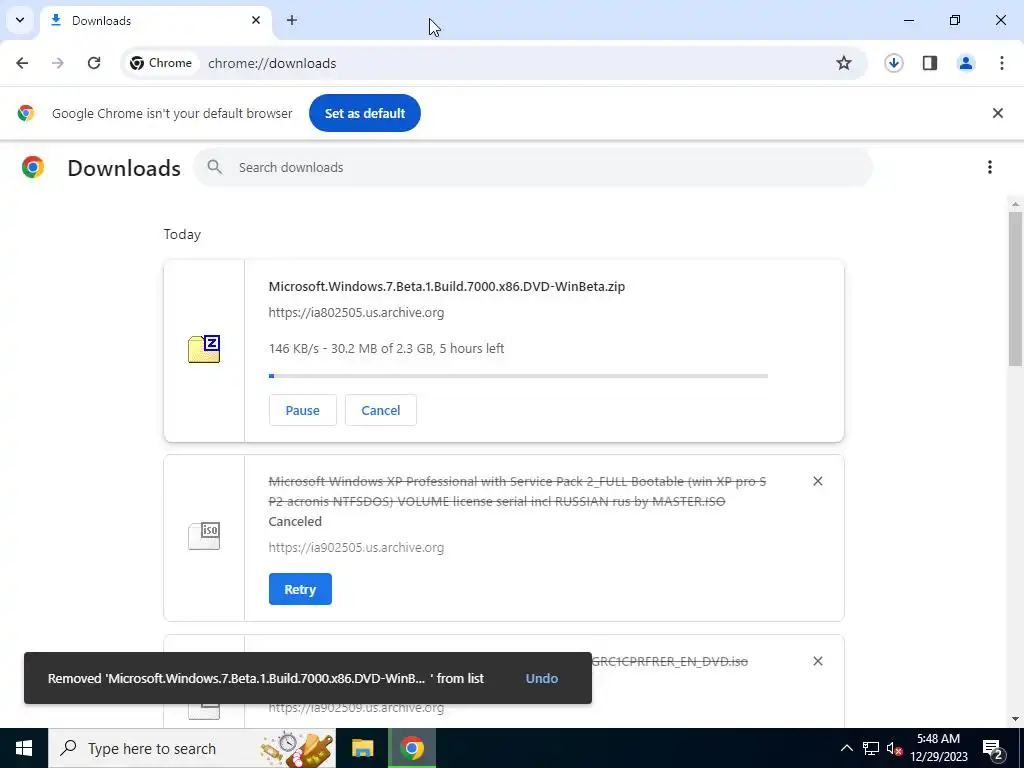1024x768 pixels.
Task: Click the ia802505.us.archive.org source link
Action: click(356, 312)
